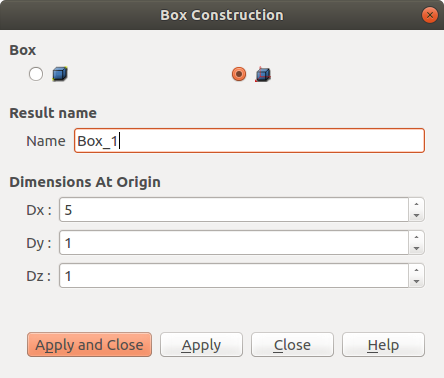
Task: Increase the Dz value with up arrow
Action: coord(416,270)
